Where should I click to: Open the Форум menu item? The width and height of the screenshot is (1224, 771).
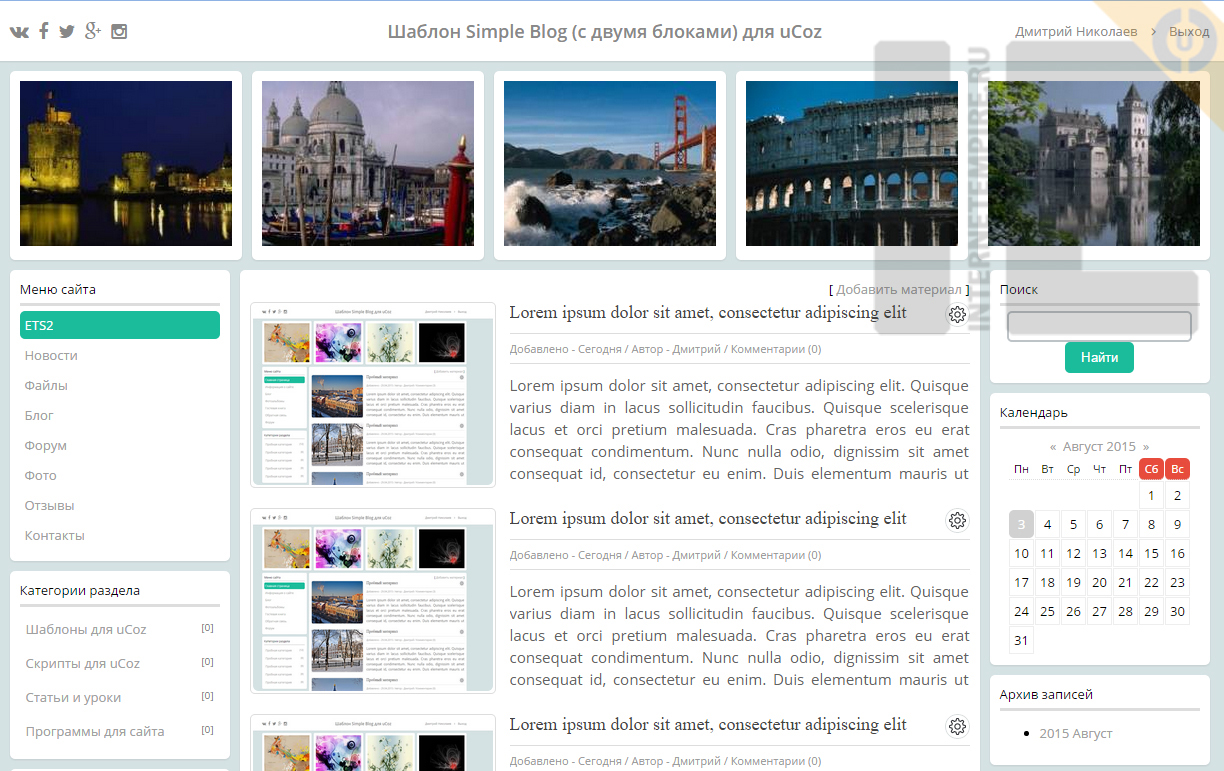46,445
